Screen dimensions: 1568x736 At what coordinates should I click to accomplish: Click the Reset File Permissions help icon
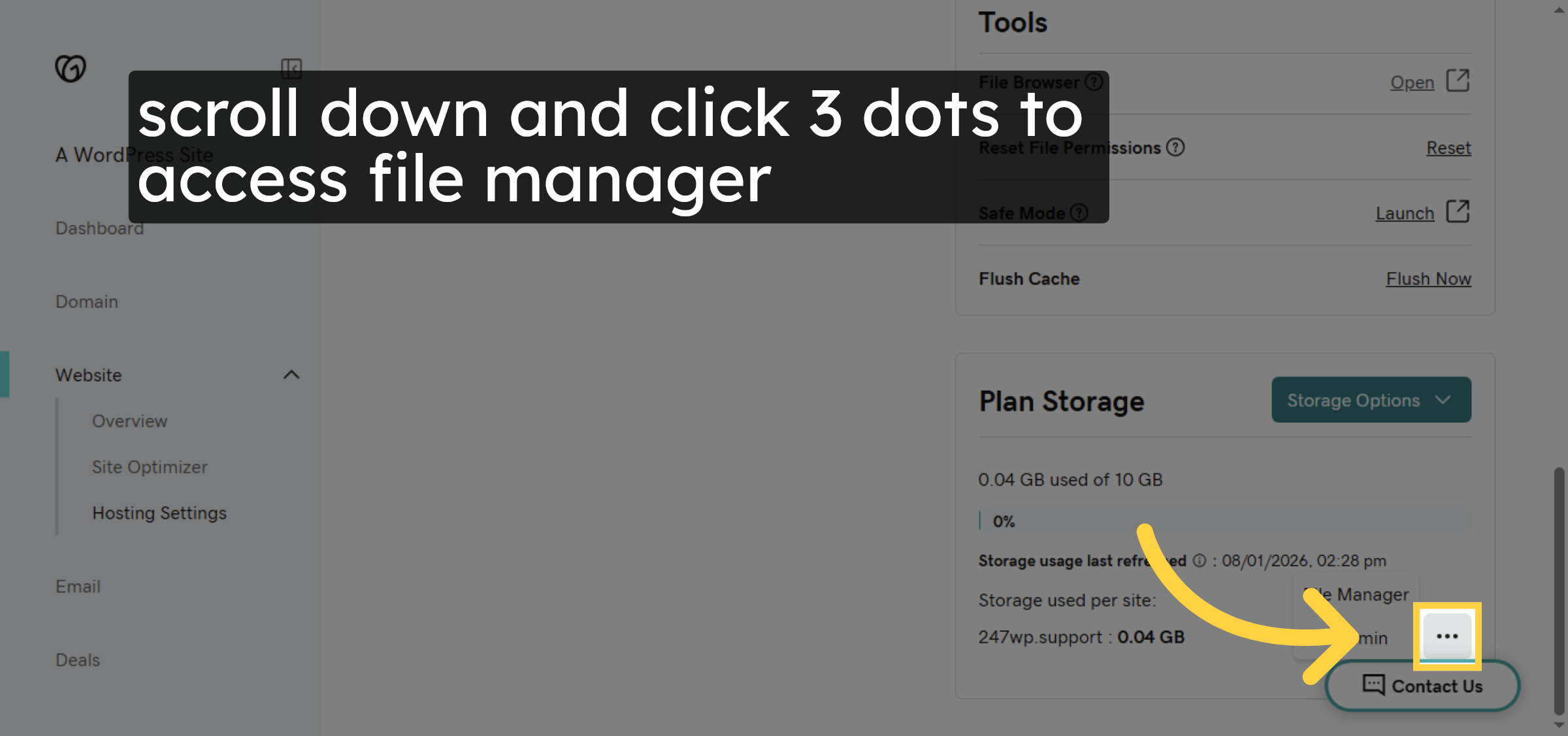[1174, 148]
